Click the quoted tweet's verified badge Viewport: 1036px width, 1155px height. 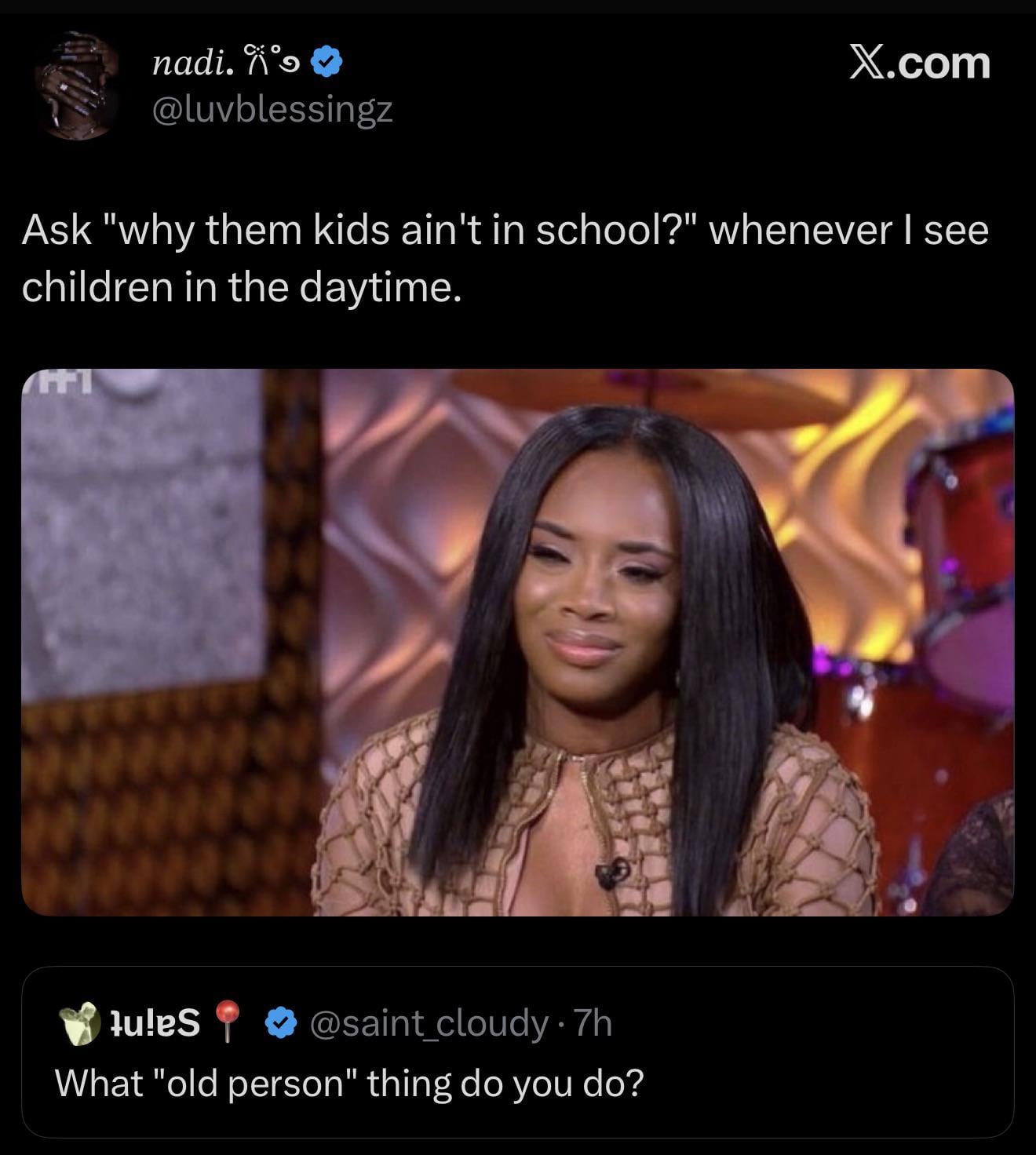coord(281,1023)
